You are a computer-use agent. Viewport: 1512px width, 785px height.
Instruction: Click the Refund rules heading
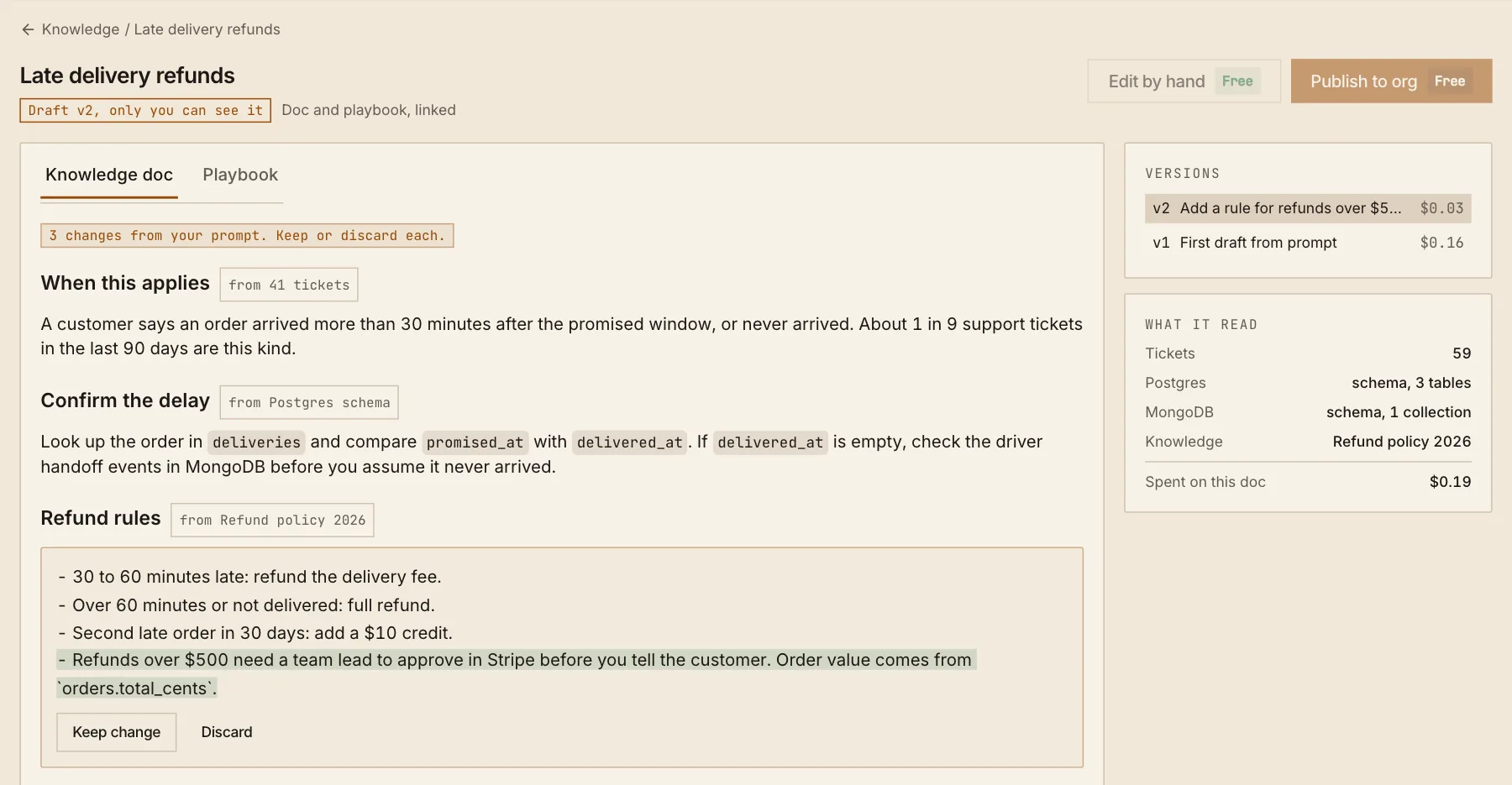(101, 519)
